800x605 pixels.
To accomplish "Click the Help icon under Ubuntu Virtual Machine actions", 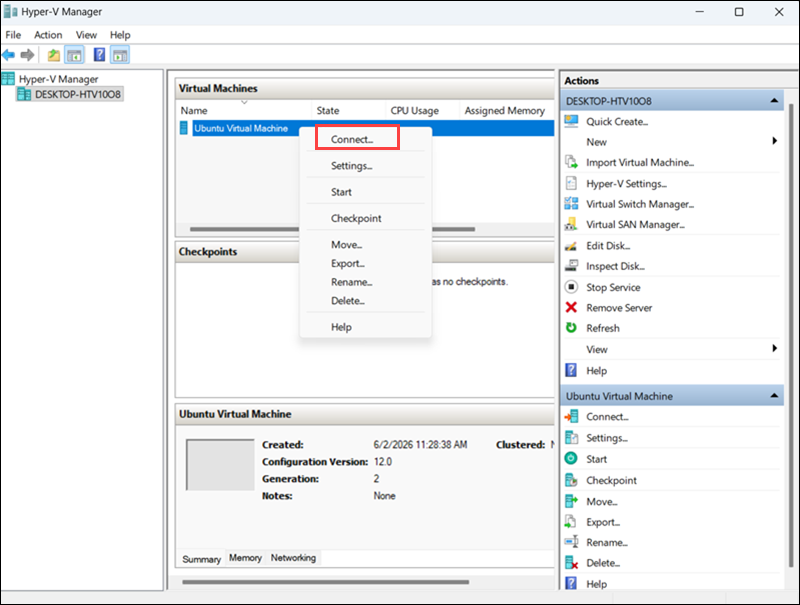I will coord(571,584).
